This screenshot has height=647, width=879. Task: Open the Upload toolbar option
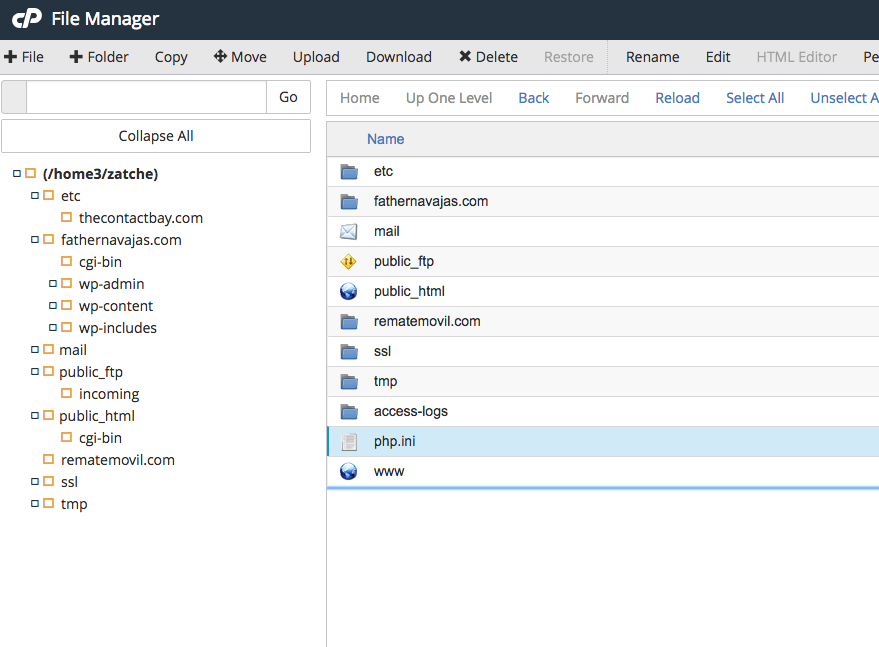(x=316, y=57)
